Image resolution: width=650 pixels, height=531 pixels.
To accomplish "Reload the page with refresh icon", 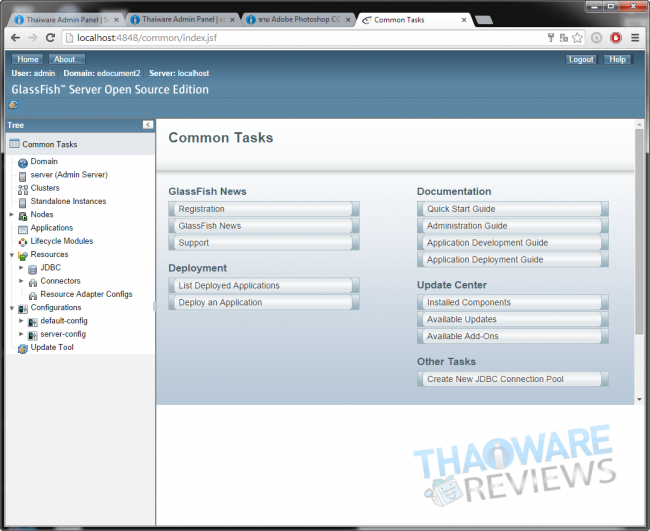I will coord(50,38).
